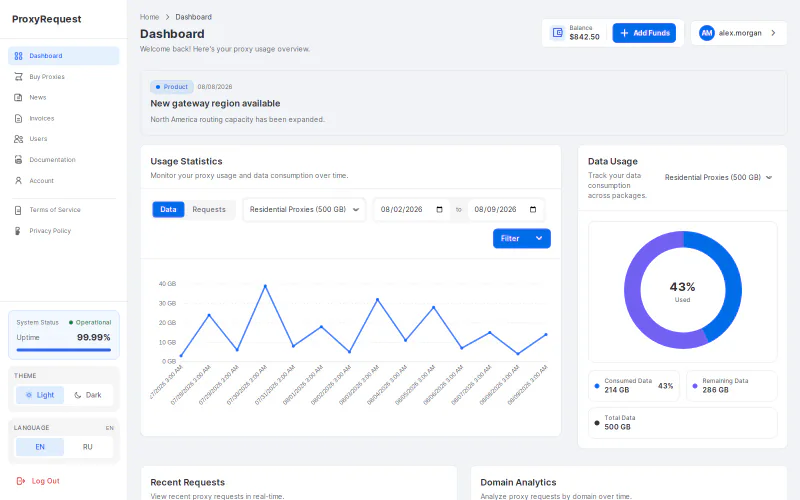Screen dimensions: 800x500
Task: Click the New gateway region available headline
Action: (215, 103)
